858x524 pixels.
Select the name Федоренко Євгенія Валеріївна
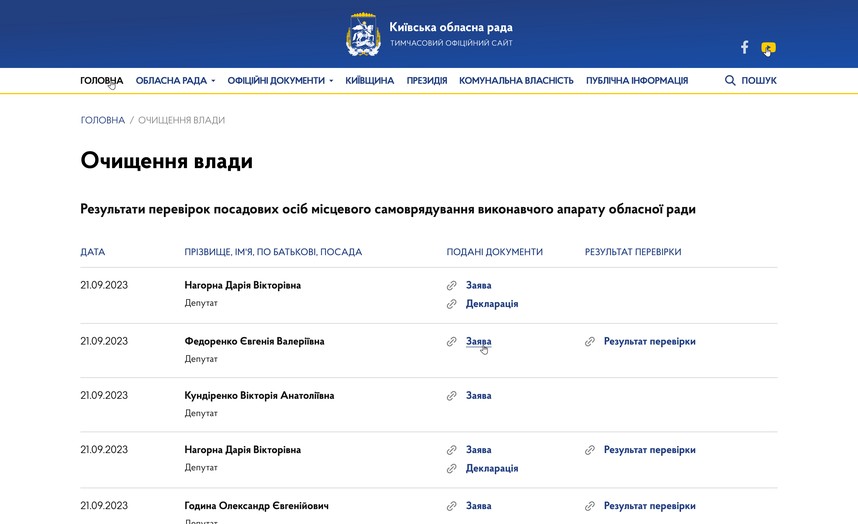pyautogui.click(x=254, y=341)
